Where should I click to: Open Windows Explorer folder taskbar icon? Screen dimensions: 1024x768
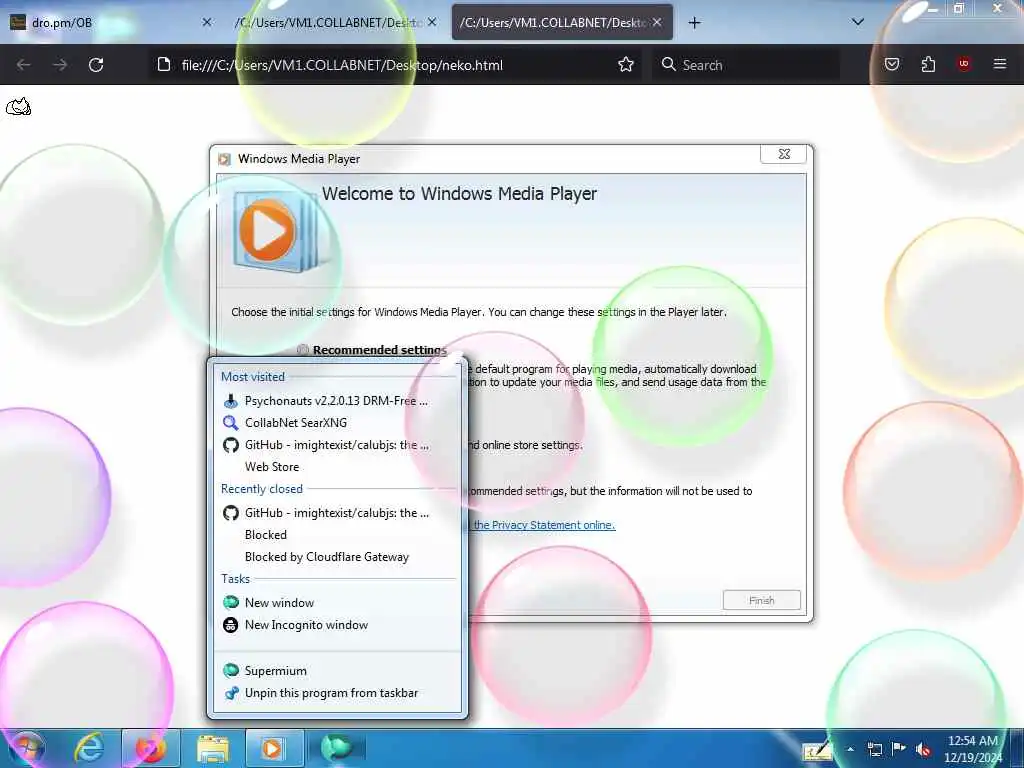coord(213,748)
